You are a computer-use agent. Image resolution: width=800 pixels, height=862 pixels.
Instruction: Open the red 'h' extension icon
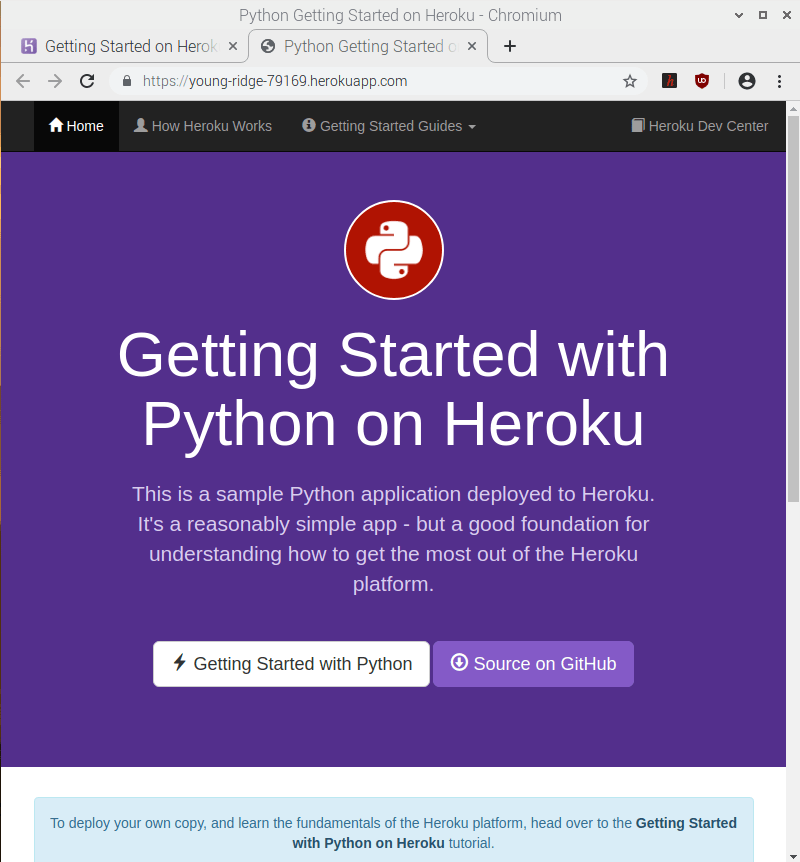(x=669, y=81)
